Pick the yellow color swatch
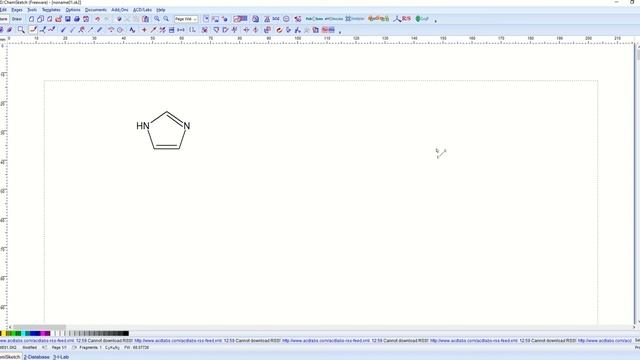Image resolution: width=640 pixels, height=360 pixels. (3, 333)
